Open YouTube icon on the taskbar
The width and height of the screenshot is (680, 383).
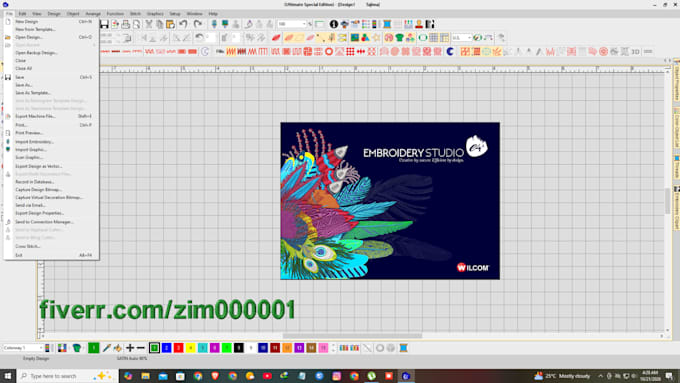coord(267,376)
